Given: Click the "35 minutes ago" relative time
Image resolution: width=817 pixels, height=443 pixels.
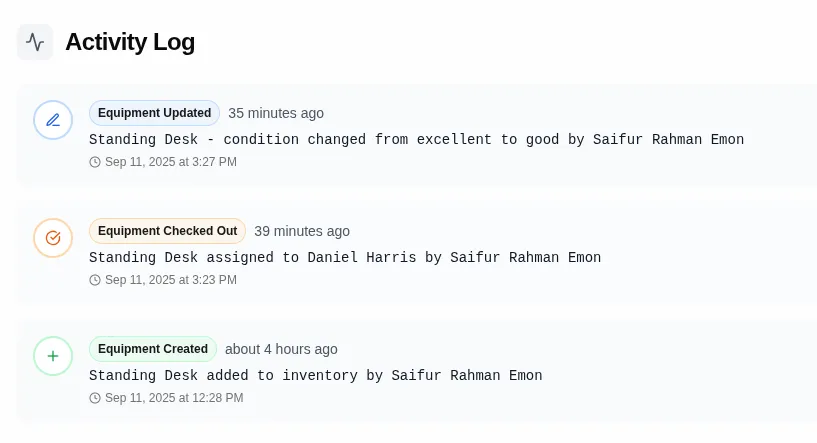Looking at the screenshot, I should [x=276, y=113].
